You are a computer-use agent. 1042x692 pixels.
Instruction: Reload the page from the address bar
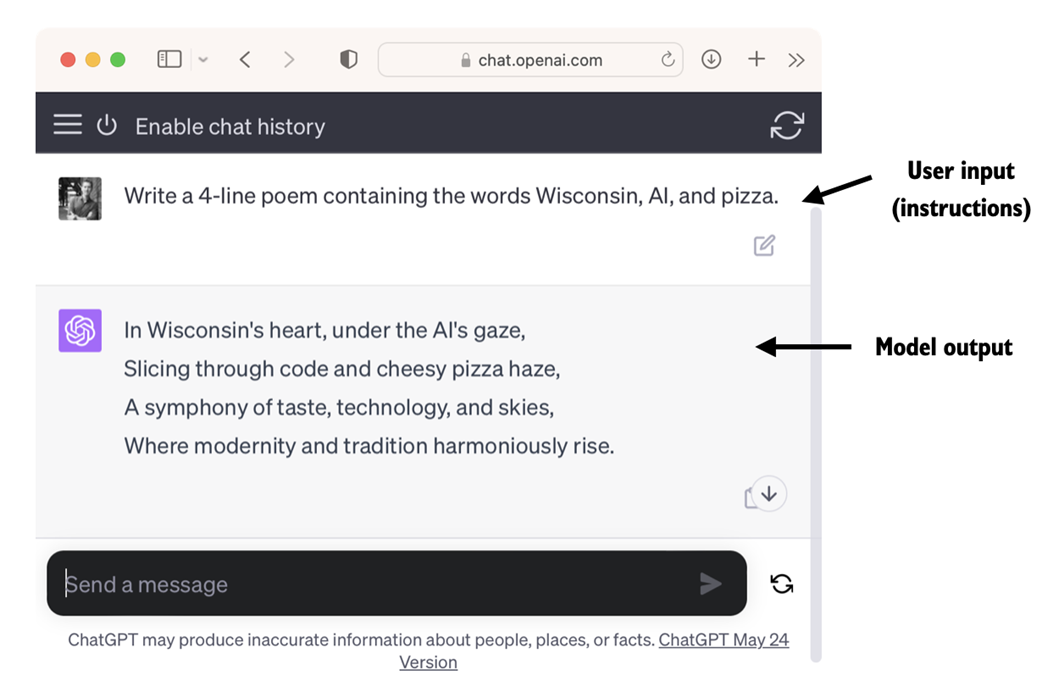click(x=668, y=60)
